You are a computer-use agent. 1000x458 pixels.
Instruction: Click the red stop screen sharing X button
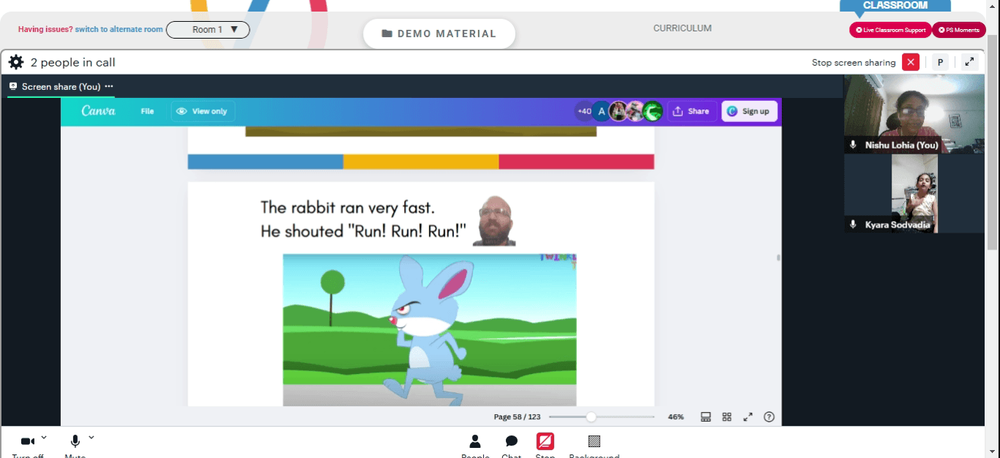tap(911, 62)
